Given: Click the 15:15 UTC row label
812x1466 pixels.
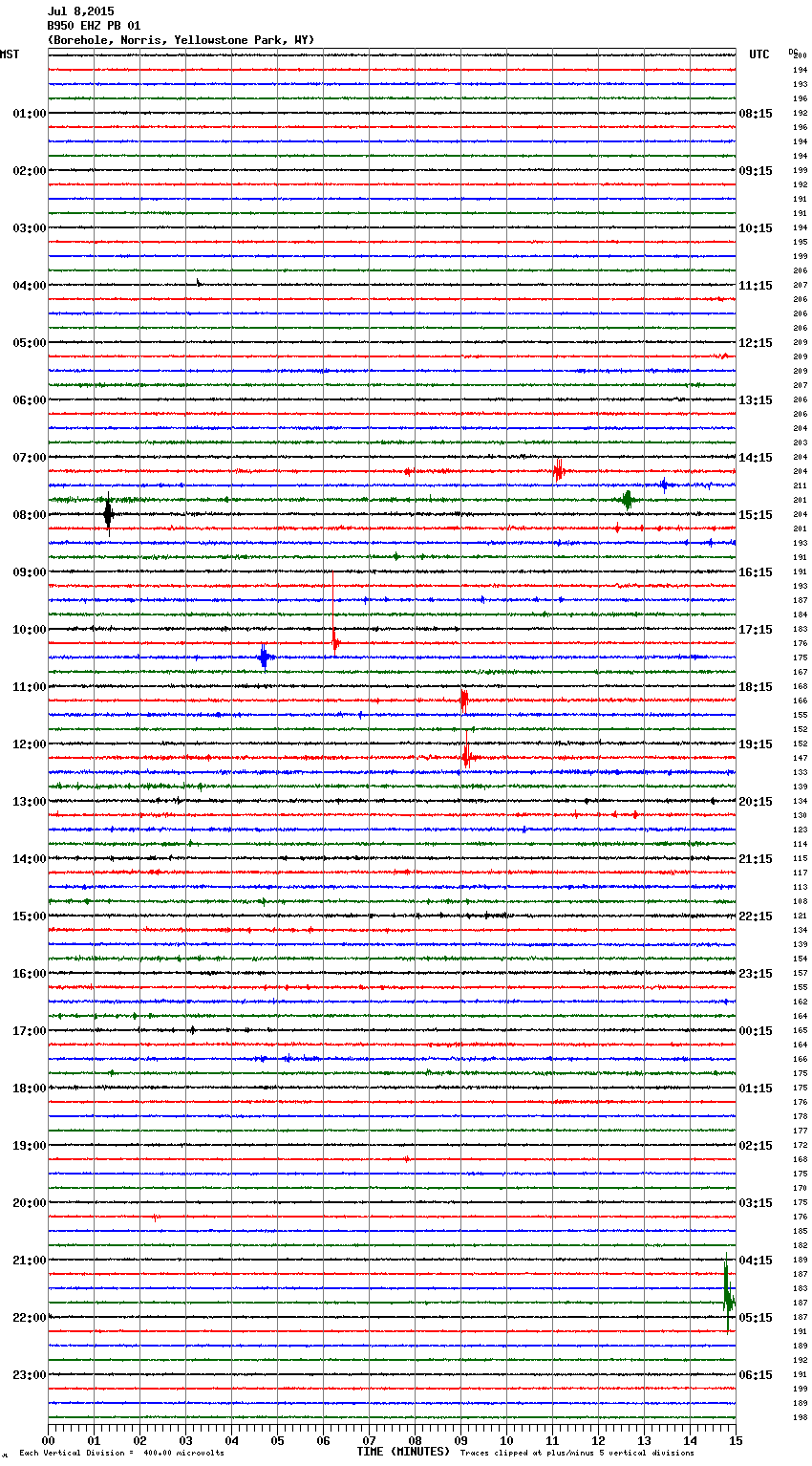Looking at the screenshot, I should point(756,515).
